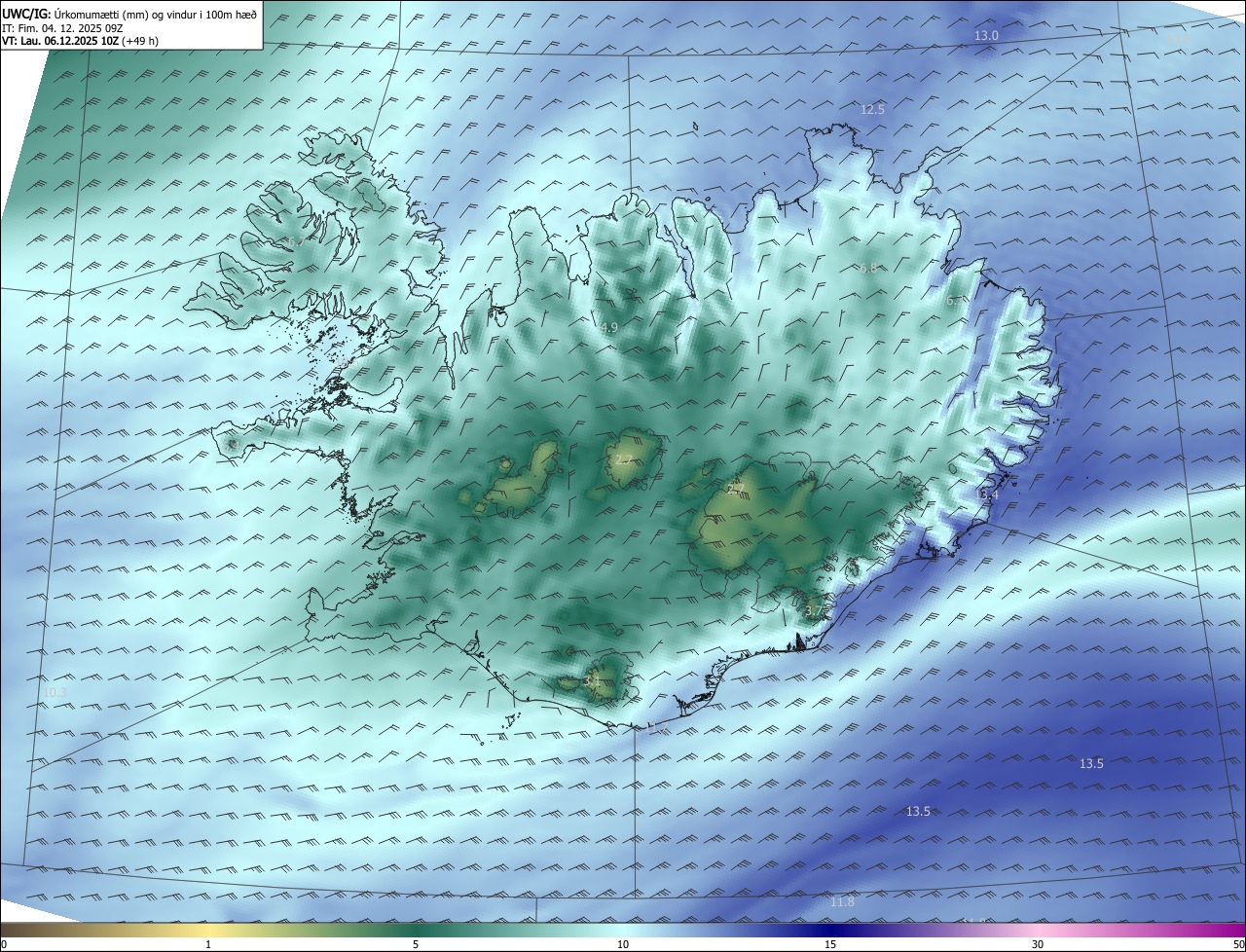Click the 3.7 value label
Image resolution: width=1246 pixels, height=952 pixels.
(814, 611)
